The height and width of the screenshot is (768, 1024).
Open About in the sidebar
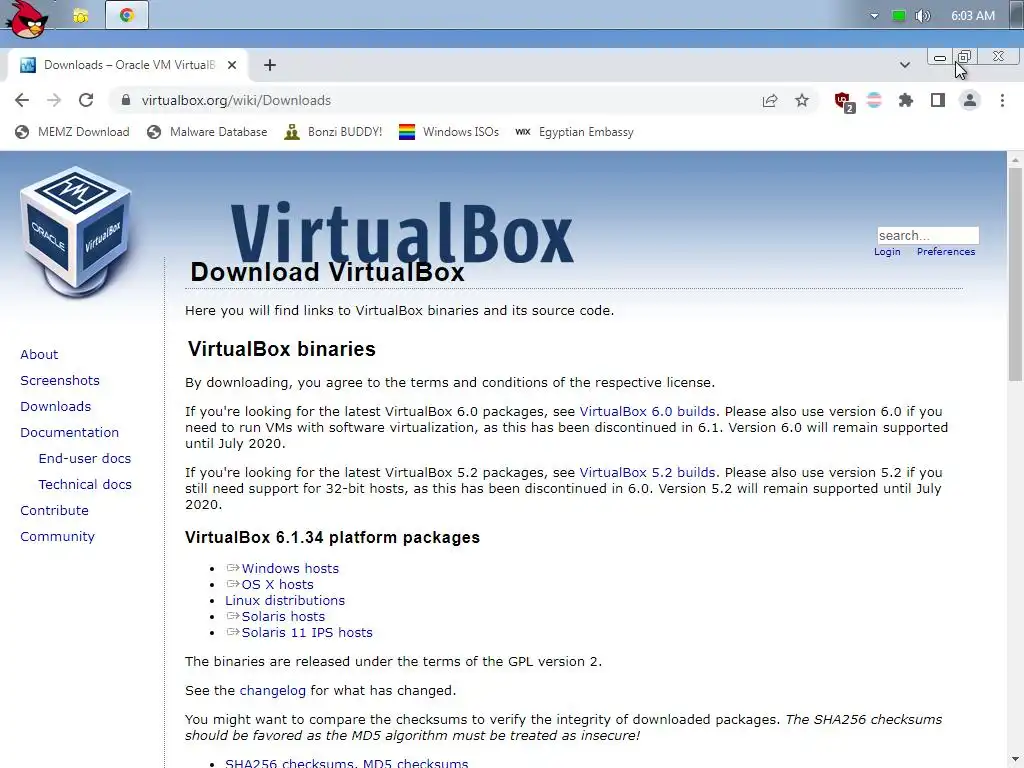[x=39, y=354]
